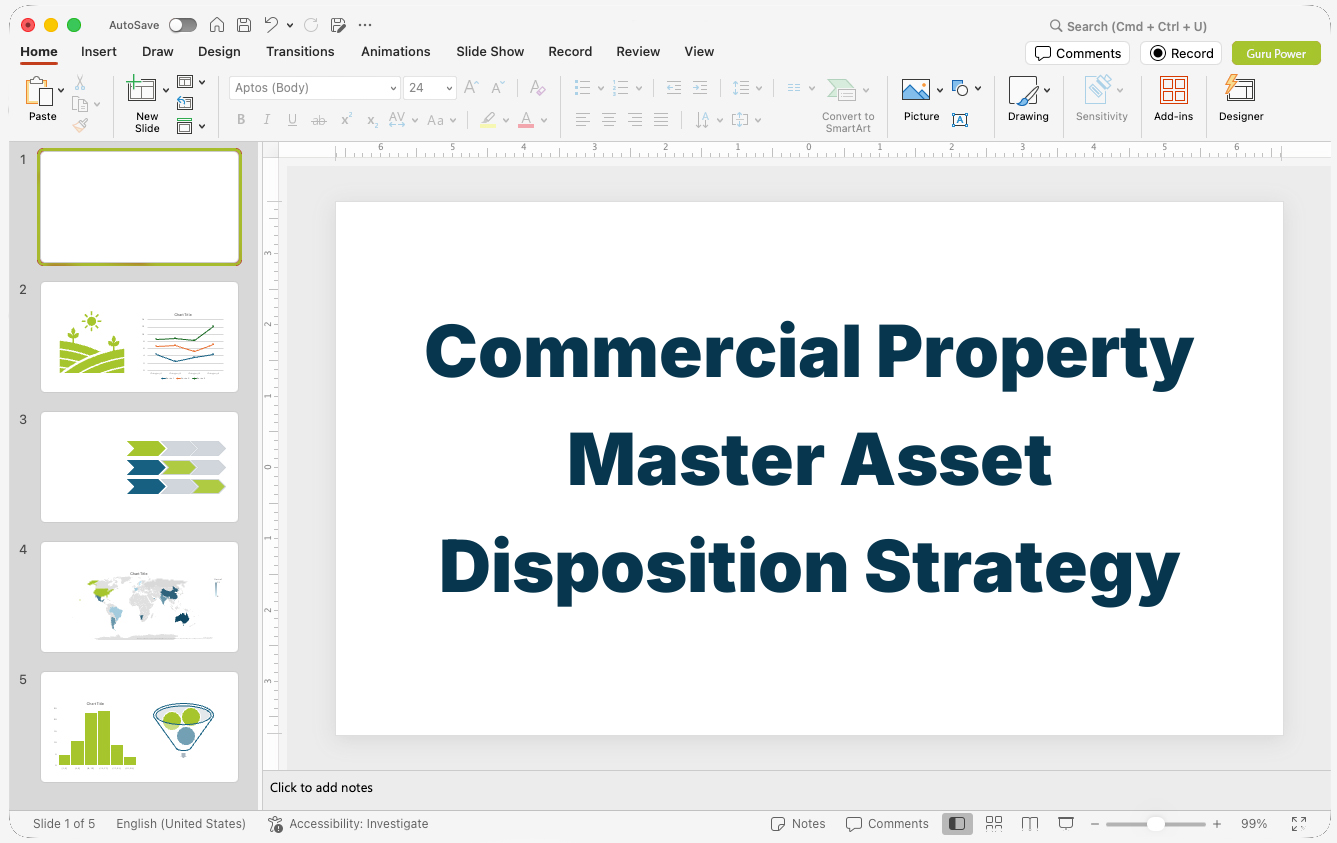
Task: Fit slide to window icon
Action: tap(1299, 824)
